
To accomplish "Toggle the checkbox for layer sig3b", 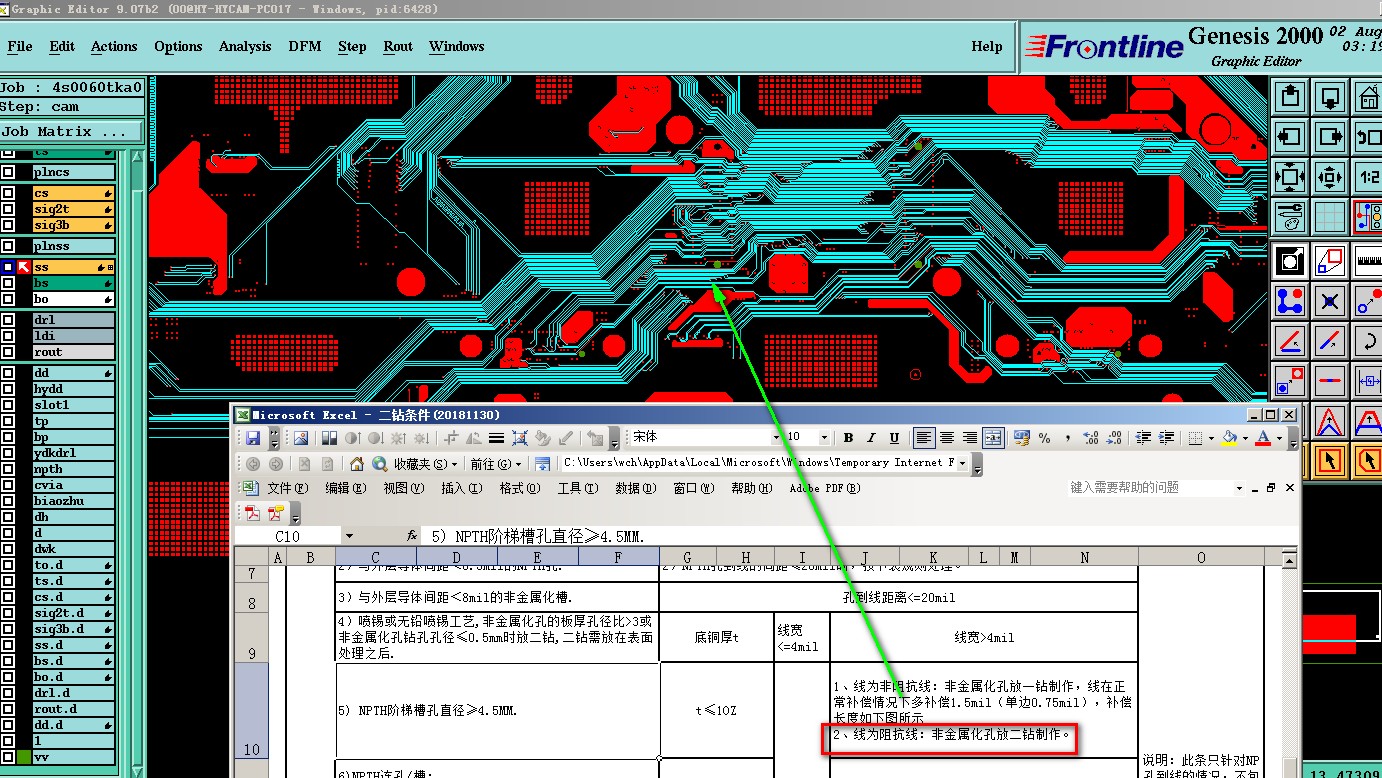I will click(x=8, y=225).
